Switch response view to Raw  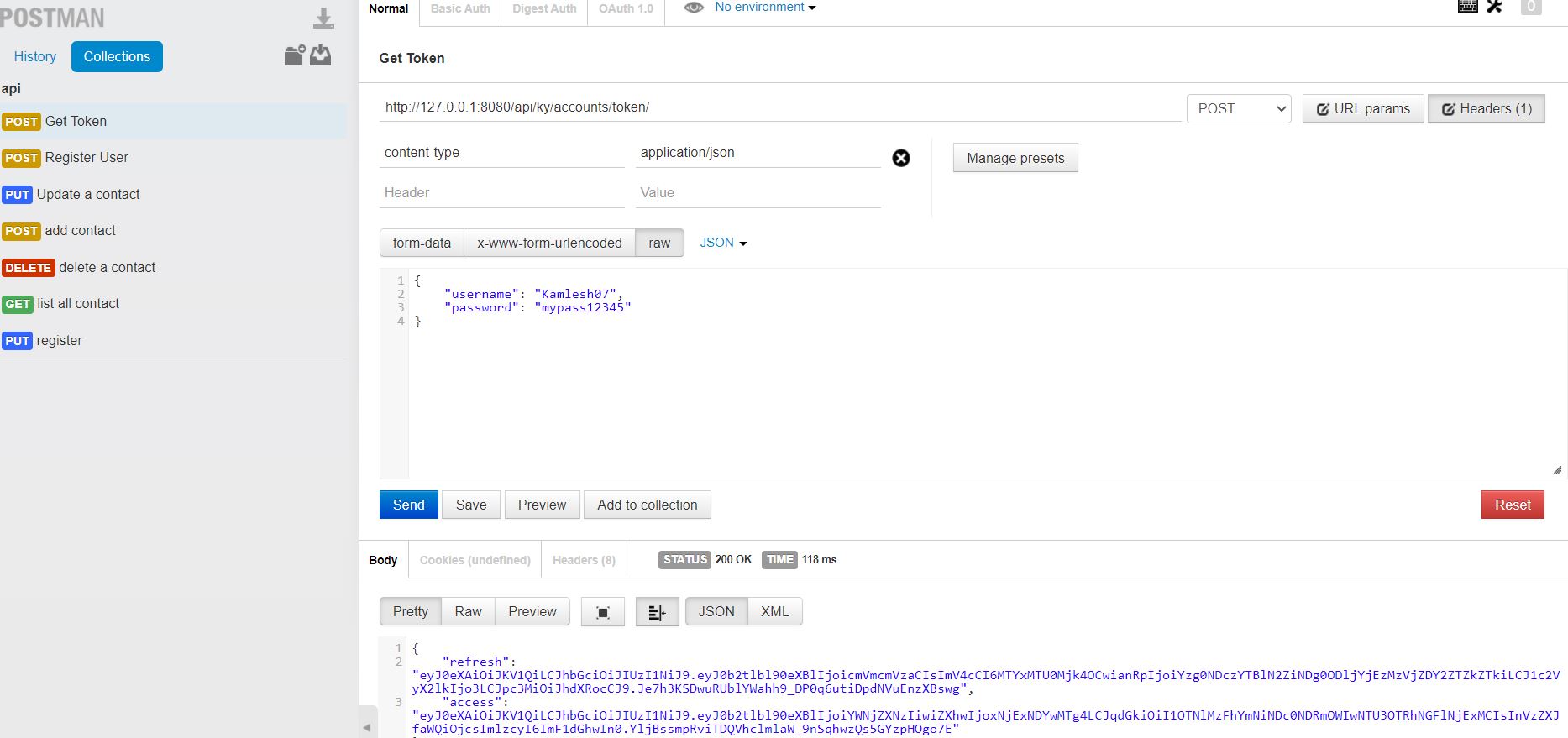(x=468, y=611)
